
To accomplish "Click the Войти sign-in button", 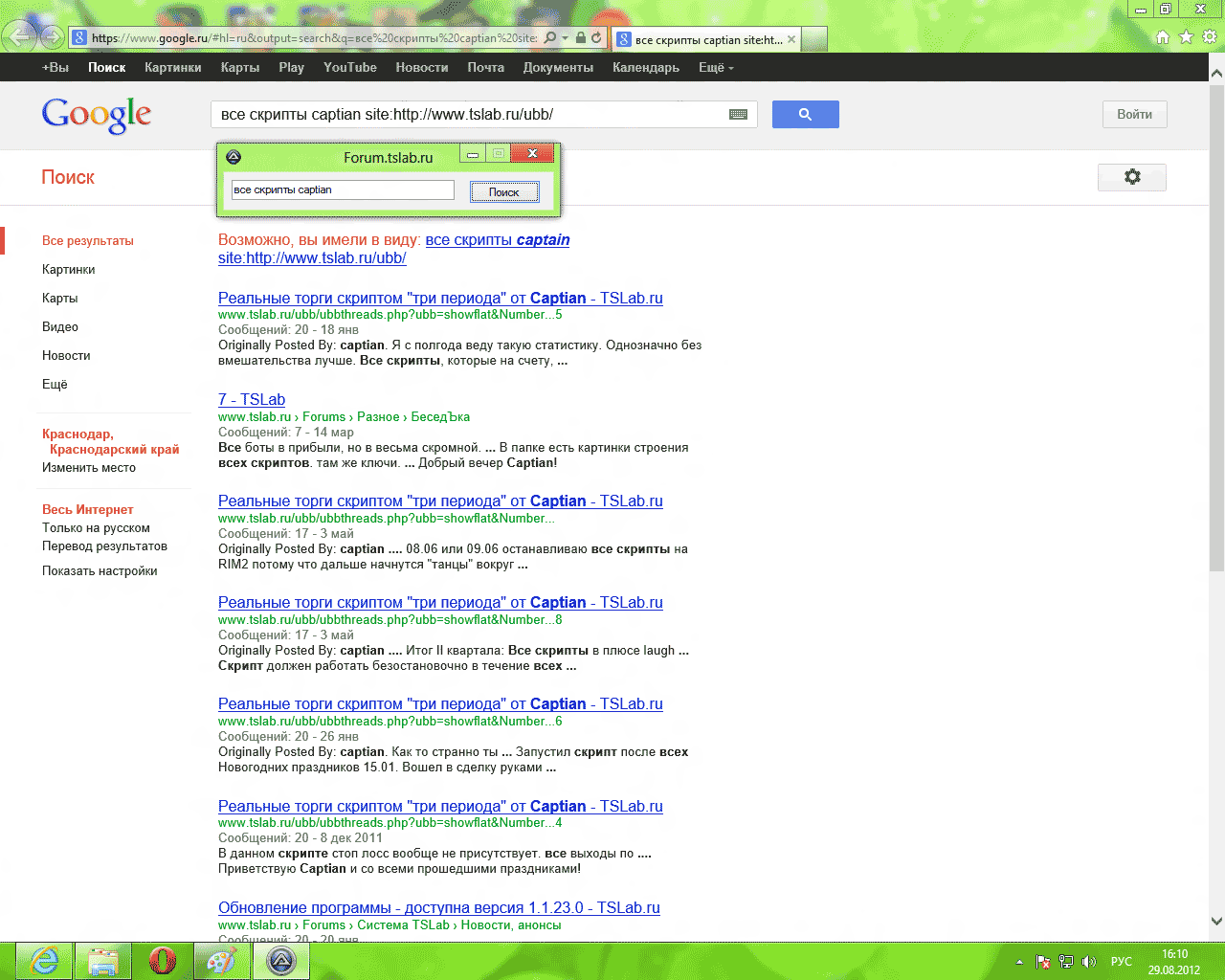I will (1134, 115).
